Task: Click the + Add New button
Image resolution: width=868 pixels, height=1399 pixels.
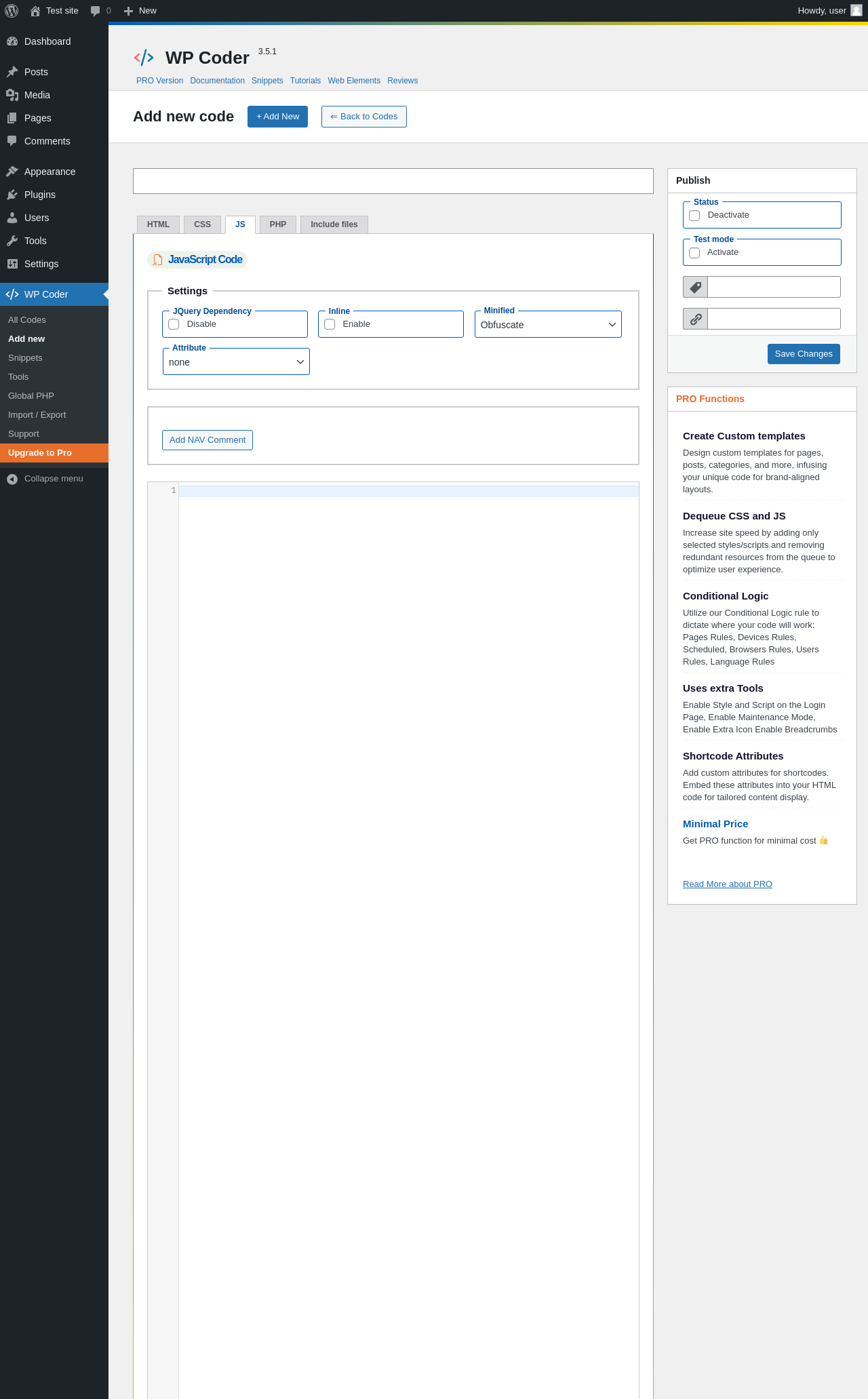Action: [x=277, y=117]
